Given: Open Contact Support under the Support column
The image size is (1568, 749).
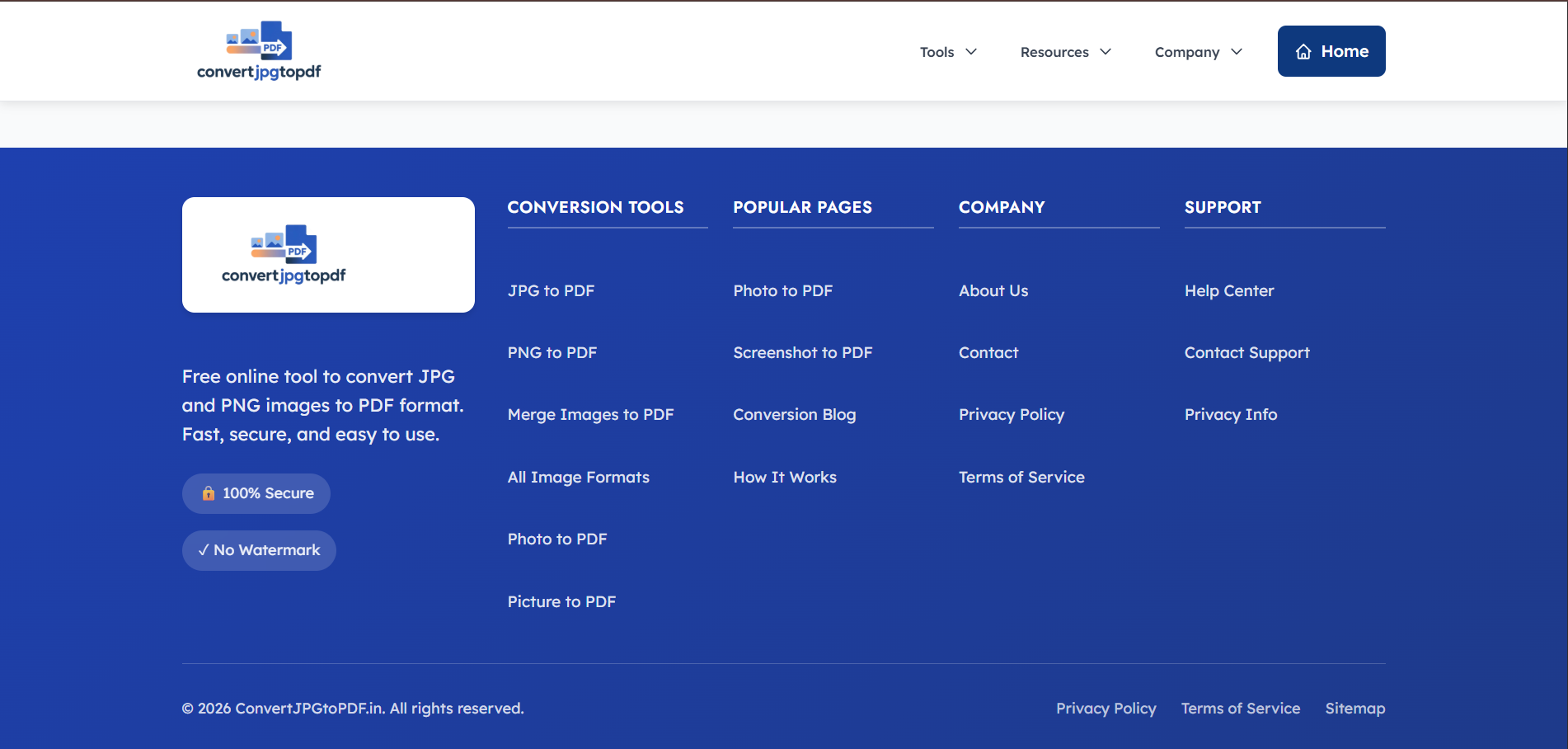Looking at the screenshot, I should pos(1246,352).
